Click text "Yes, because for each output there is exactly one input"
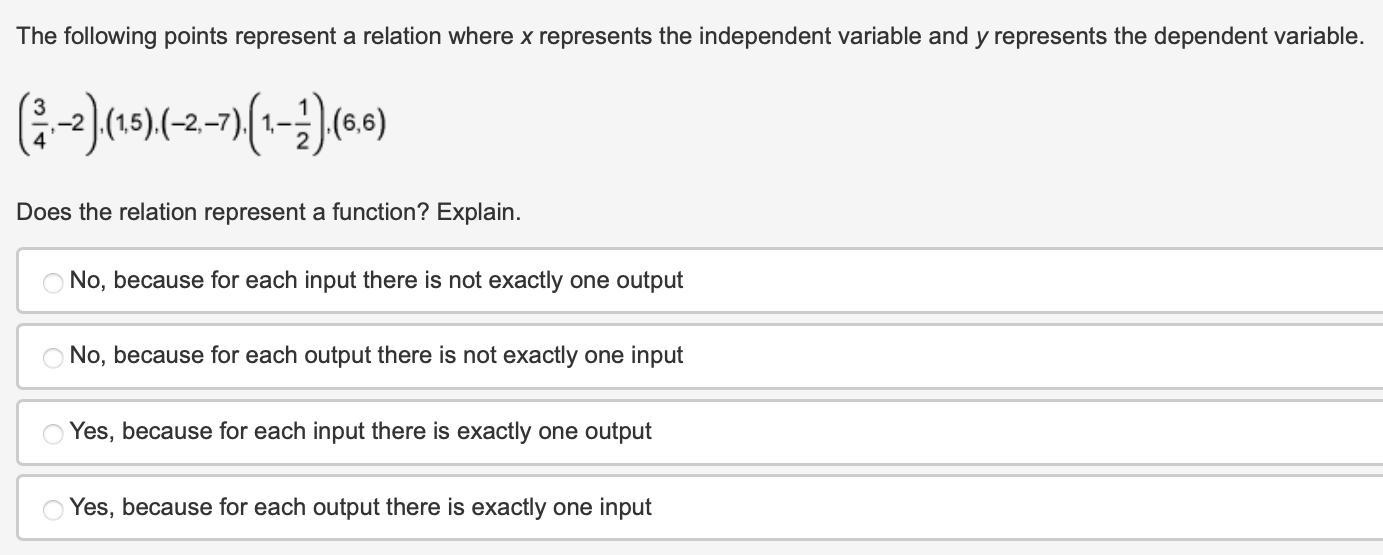This screenshot has height=555, width=1383. point(360,508)
